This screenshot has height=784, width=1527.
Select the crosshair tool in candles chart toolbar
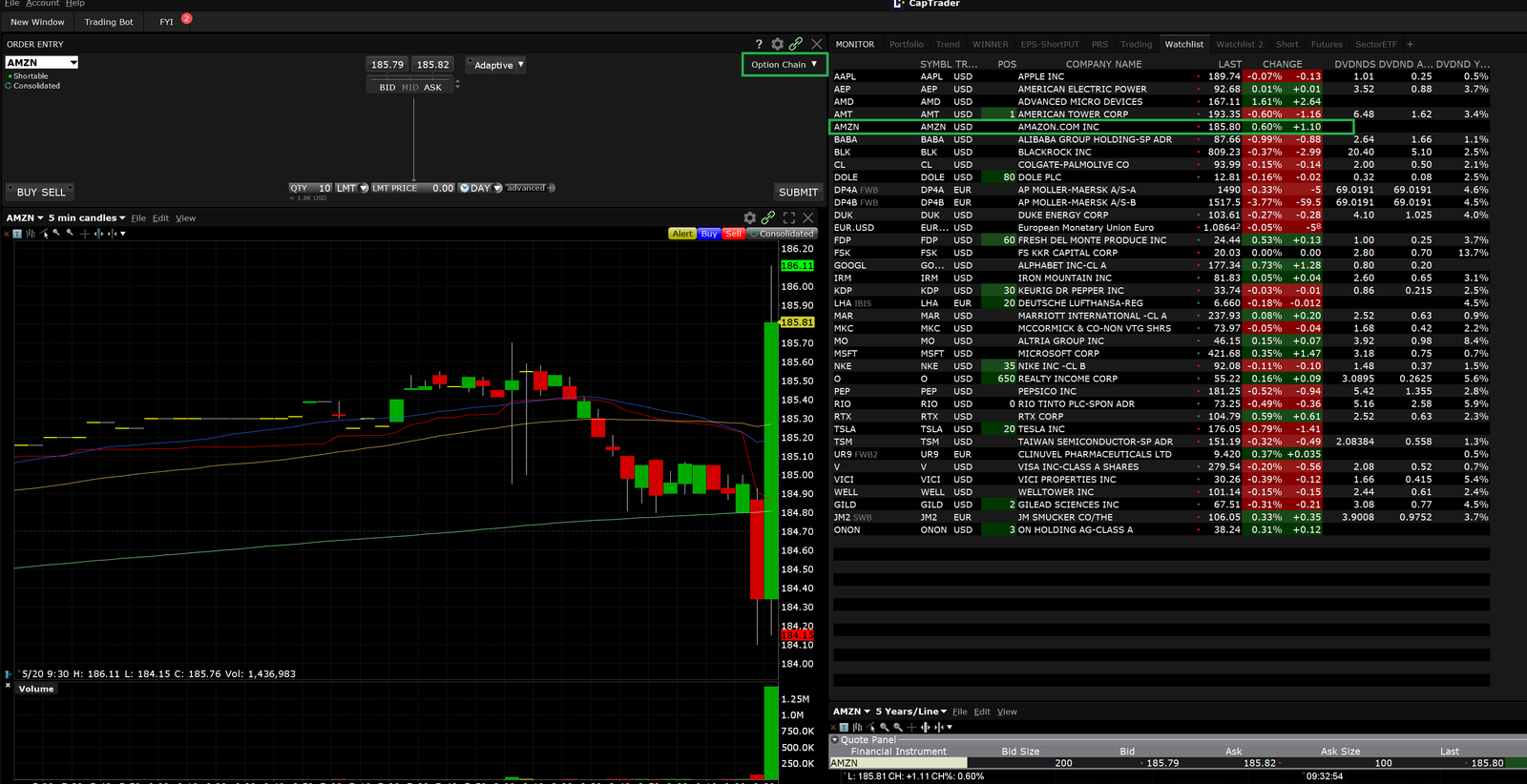(84, 234)
